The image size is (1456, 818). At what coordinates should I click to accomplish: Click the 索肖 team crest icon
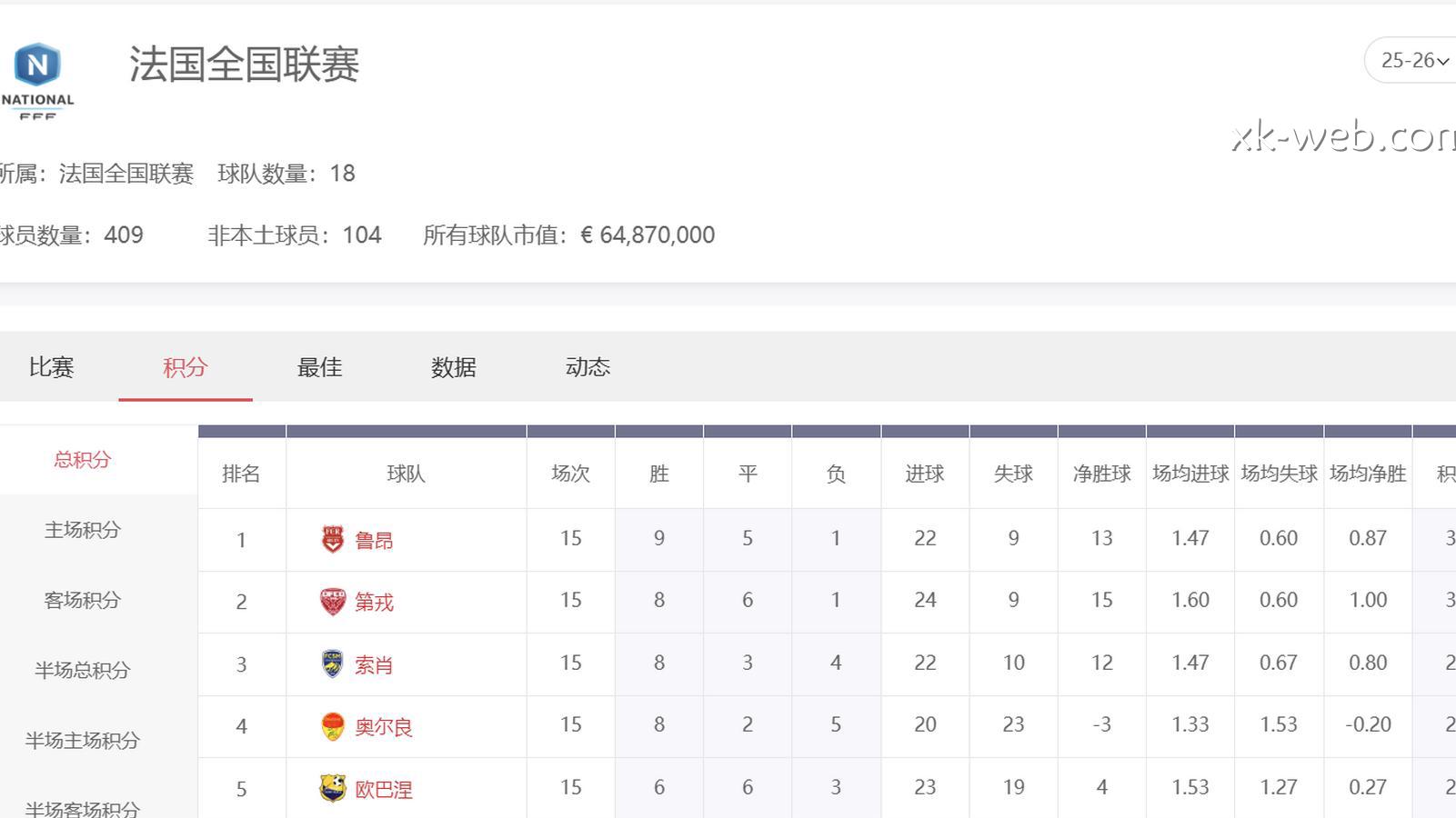click(x=333, y=663)
